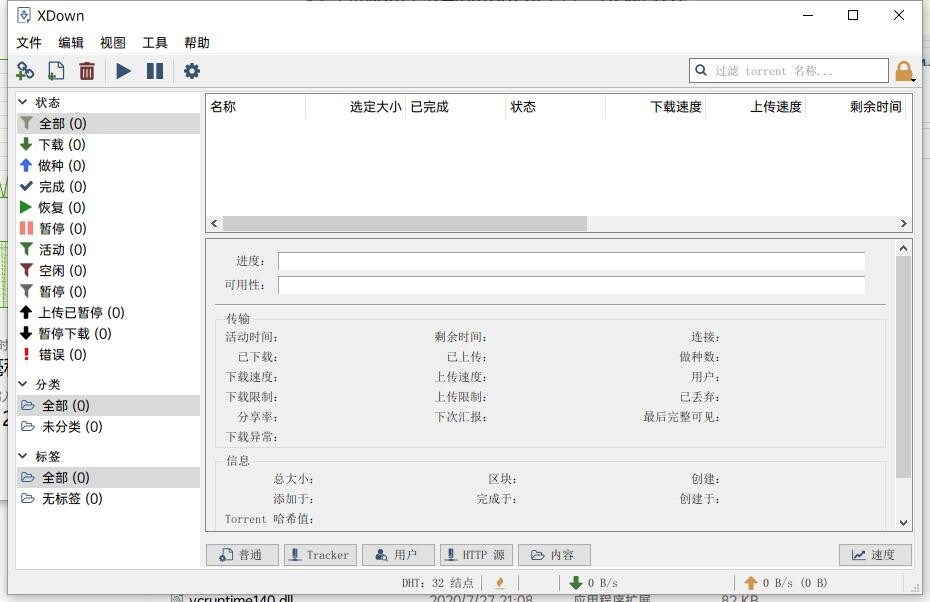The width and height of the screenshot is (930, 602).
Task: Open the 视图 menu
Action: [x=113, y=43]
